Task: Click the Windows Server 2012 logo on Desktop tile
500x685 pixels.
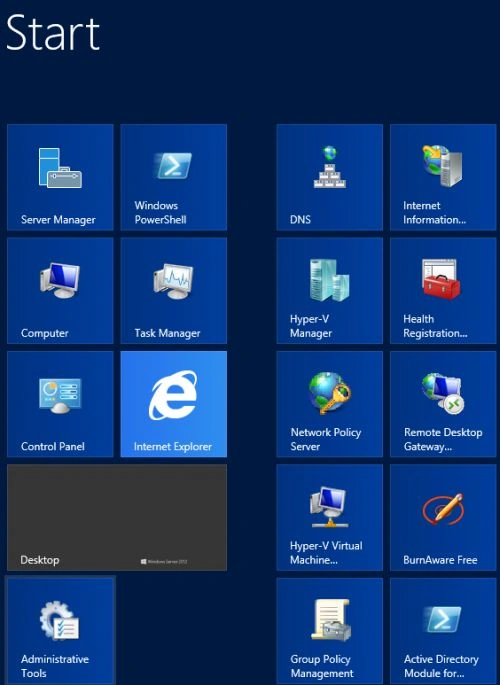Action: click(x=164, y=561)
